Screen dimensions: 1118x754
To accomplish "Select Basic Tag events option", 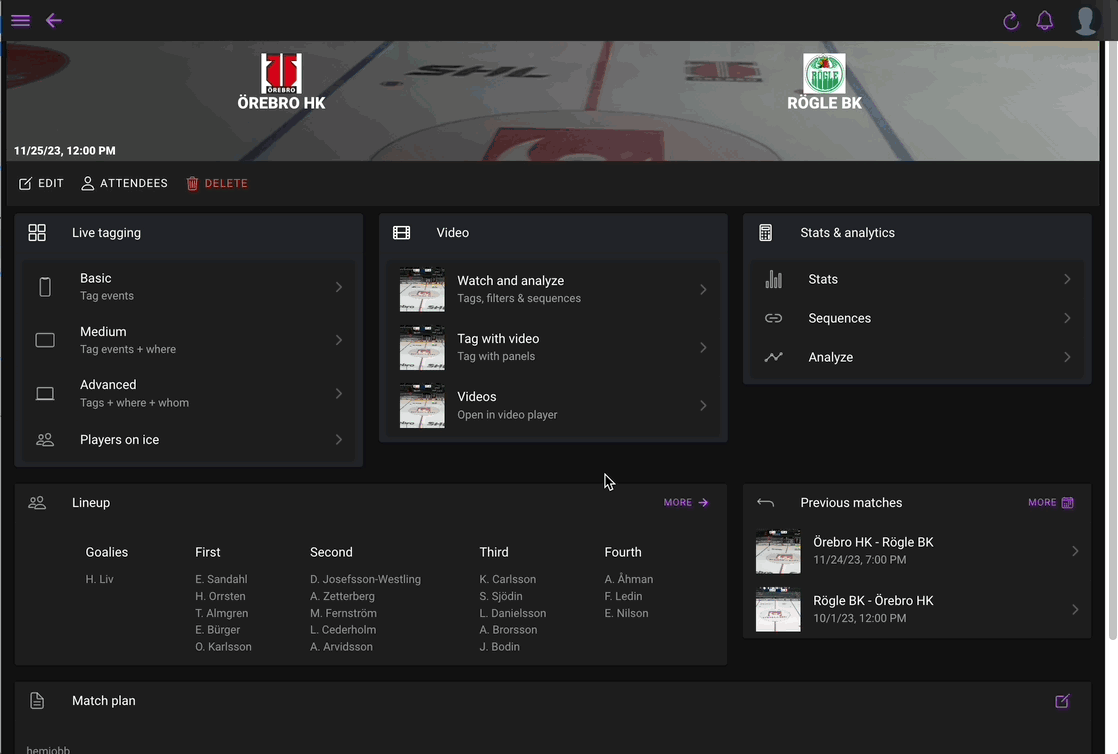I will pyautogui.click(x=189, y=287).
